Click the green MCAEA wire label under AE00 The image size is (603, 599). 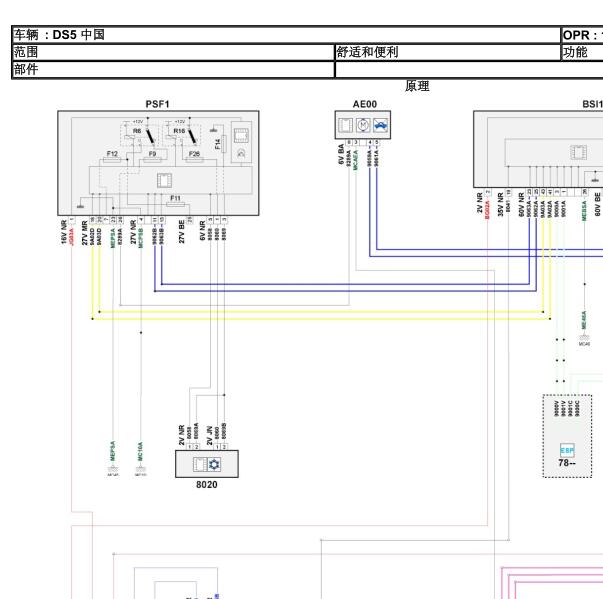pos(355,160)
